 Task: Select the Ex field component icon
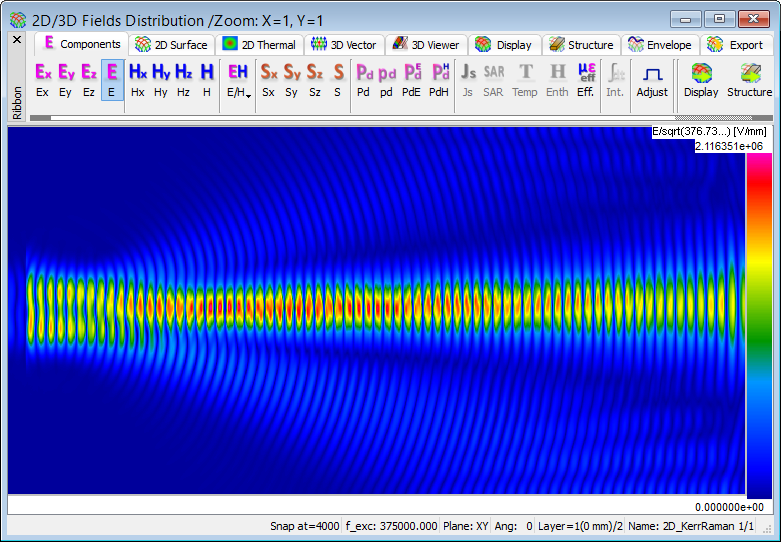click(42, 79)
